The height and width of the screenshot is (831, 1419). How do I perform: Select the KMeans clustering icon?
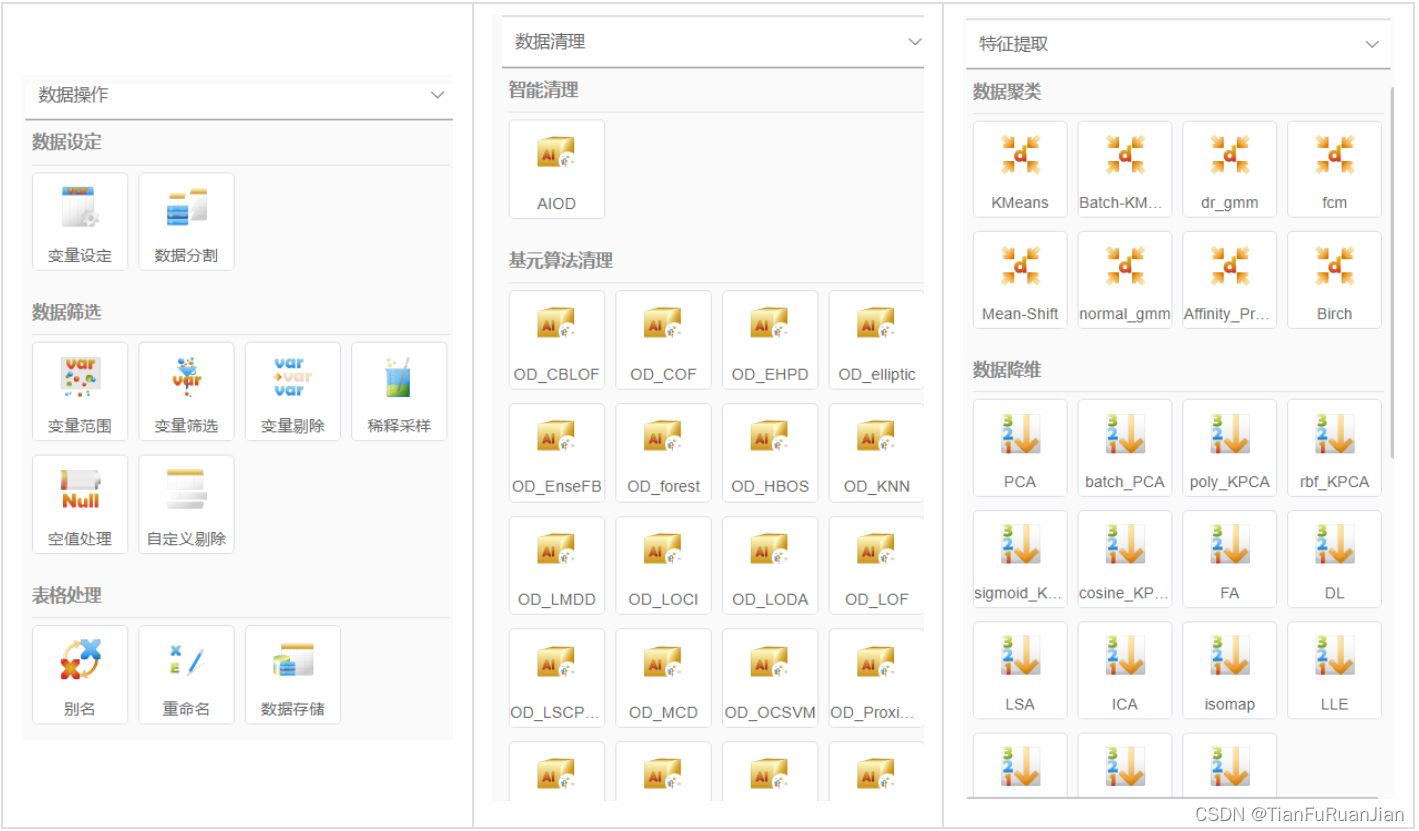(1019, 167)
